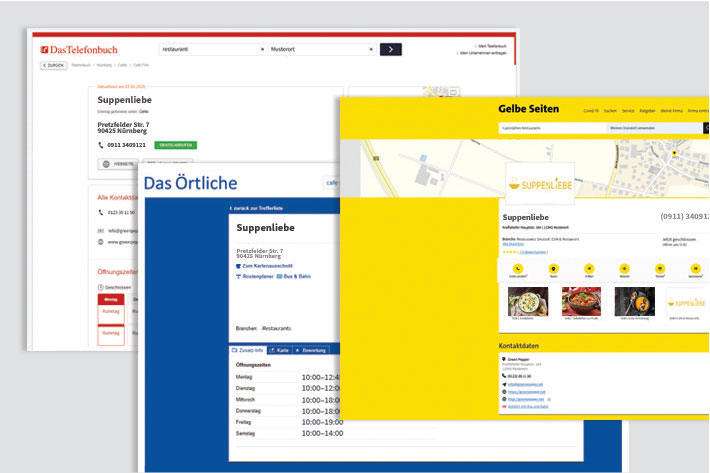Click phone icon beside 0911 3409121

tap(101, 145)
